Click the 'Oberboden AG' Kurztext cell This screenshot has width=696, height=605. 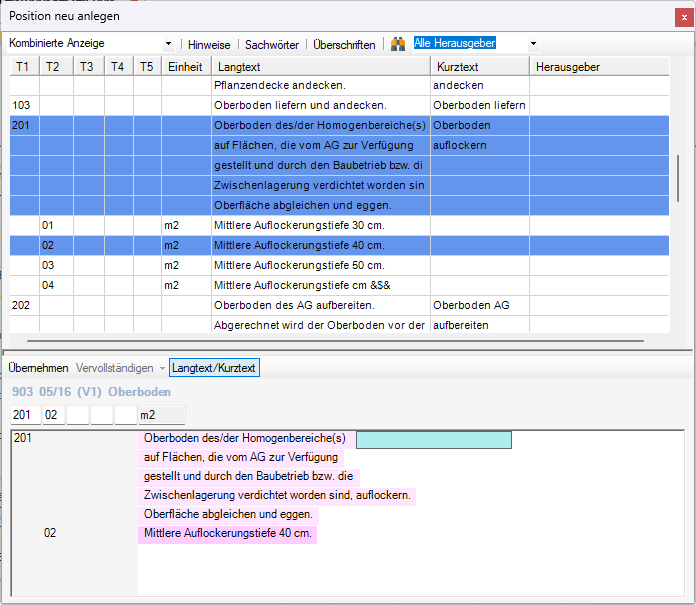[480, 305]
